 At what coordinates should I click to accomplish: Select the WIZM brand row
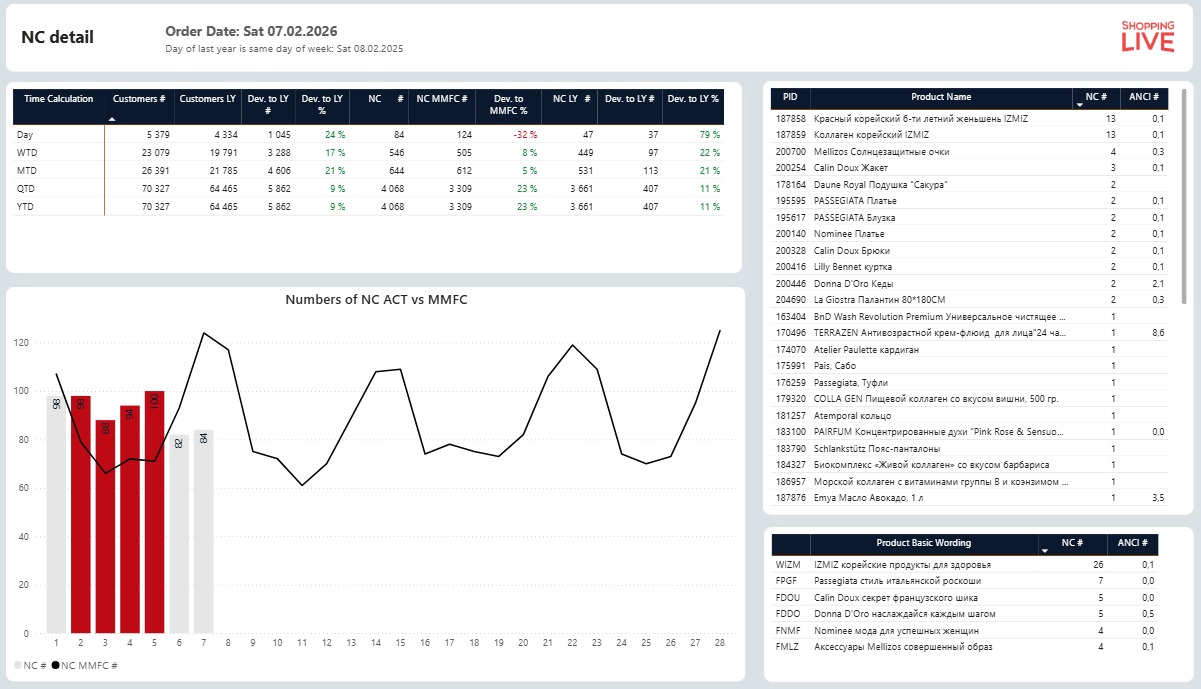pos(966,565)
